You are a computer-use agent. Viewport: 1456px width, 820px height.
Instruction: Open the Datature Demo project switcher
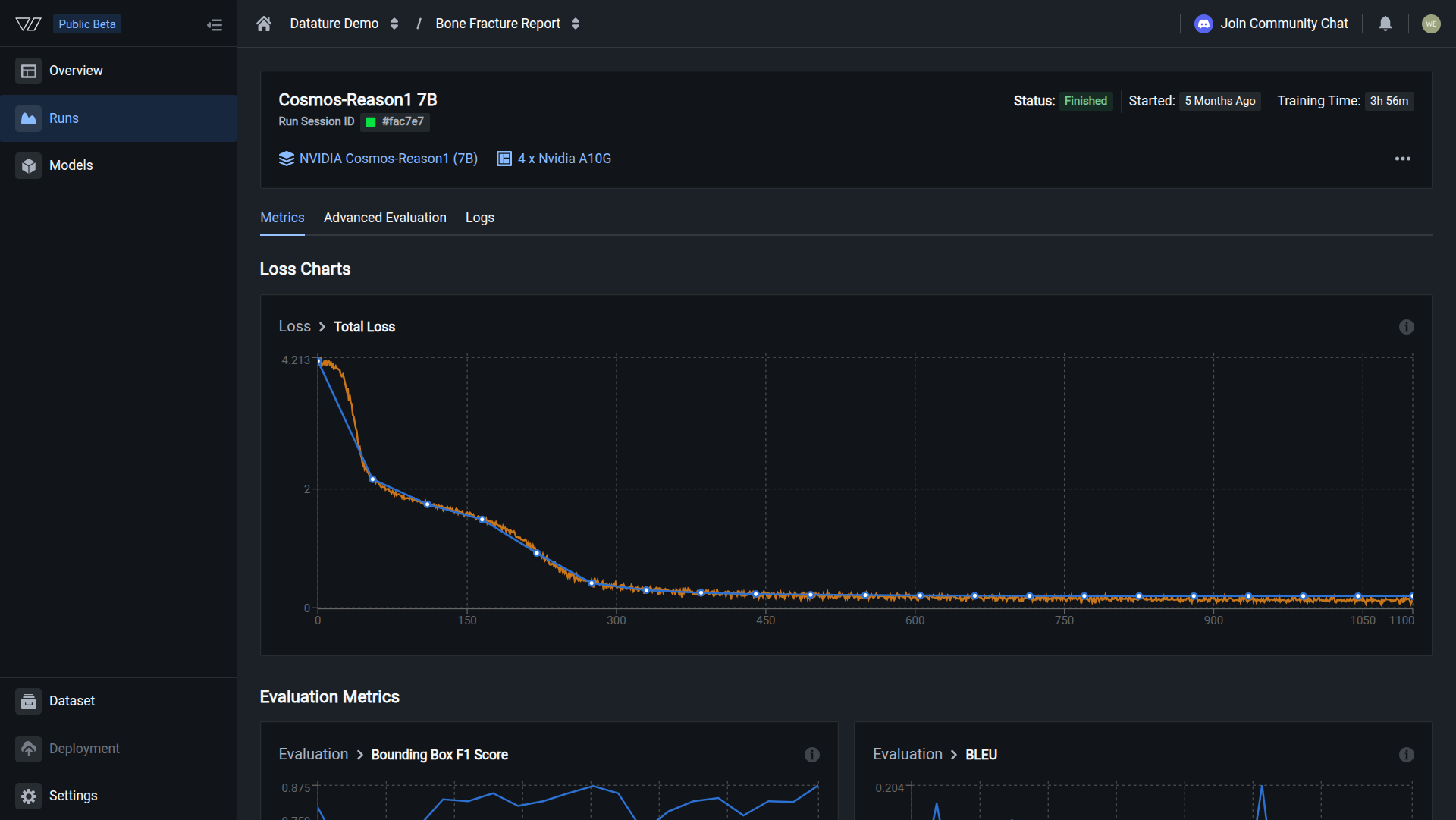[x=394, y=24]
